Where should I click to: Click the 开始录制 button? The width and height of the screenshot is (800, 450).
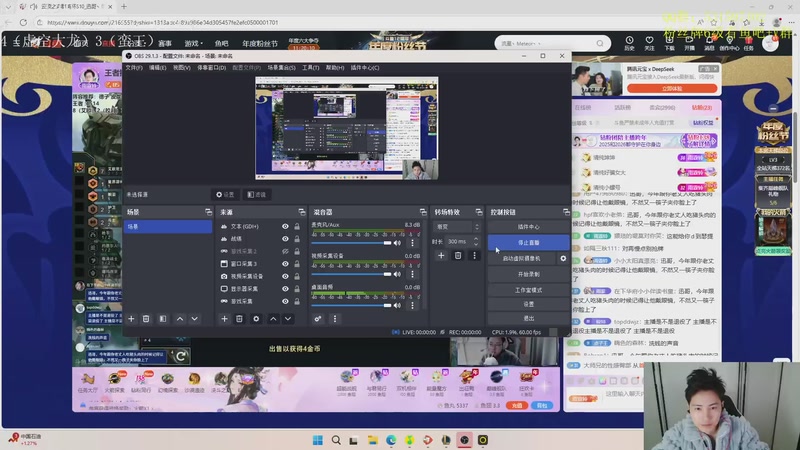coord(529,274)
